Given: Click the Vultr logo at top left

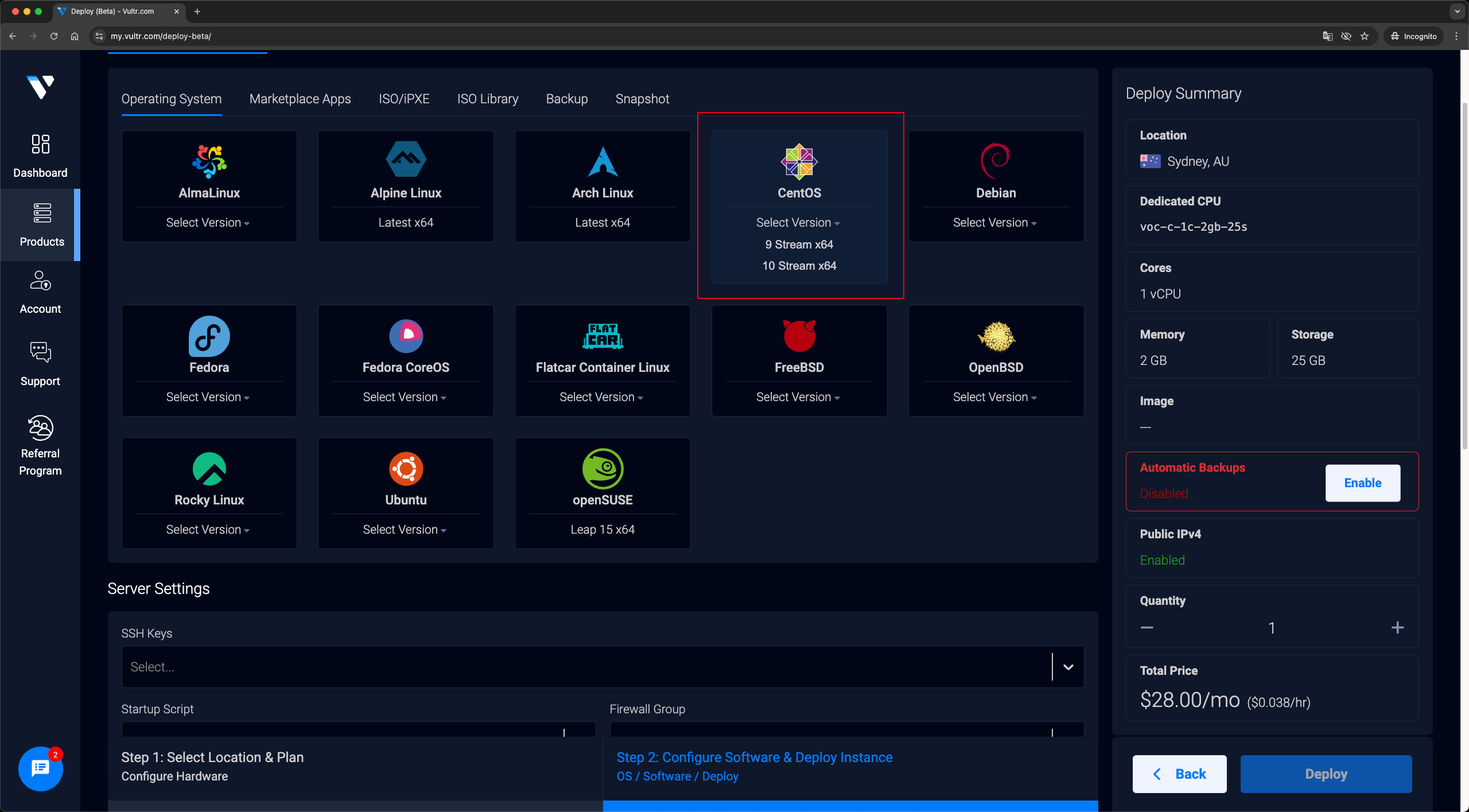Looking at the screenshot, I should click(40, 87).
